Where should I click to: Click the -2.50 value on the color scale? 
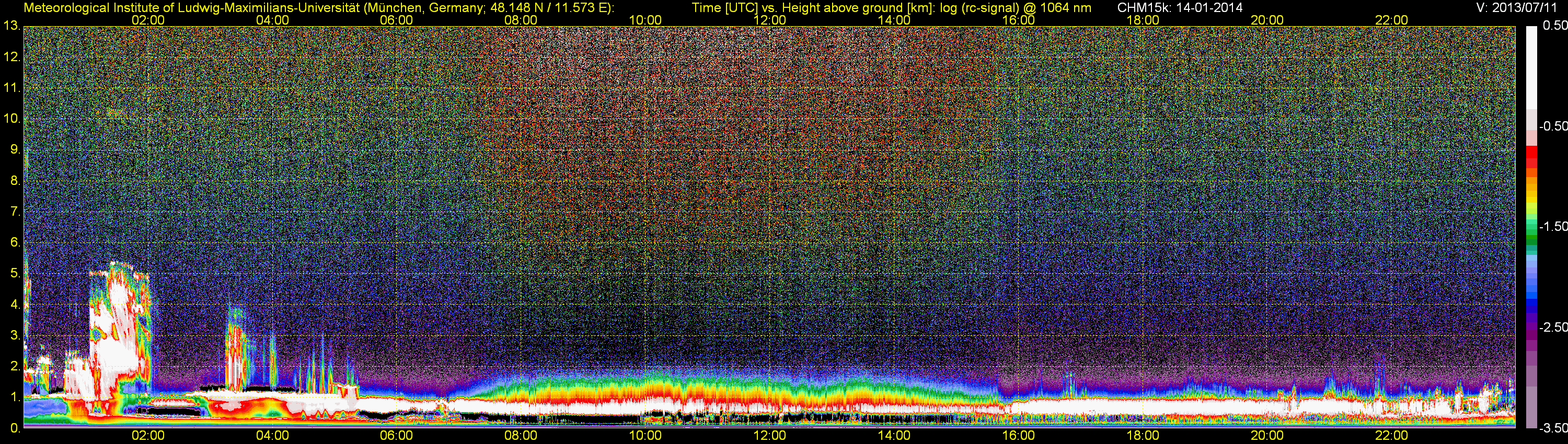[1553, 327]
